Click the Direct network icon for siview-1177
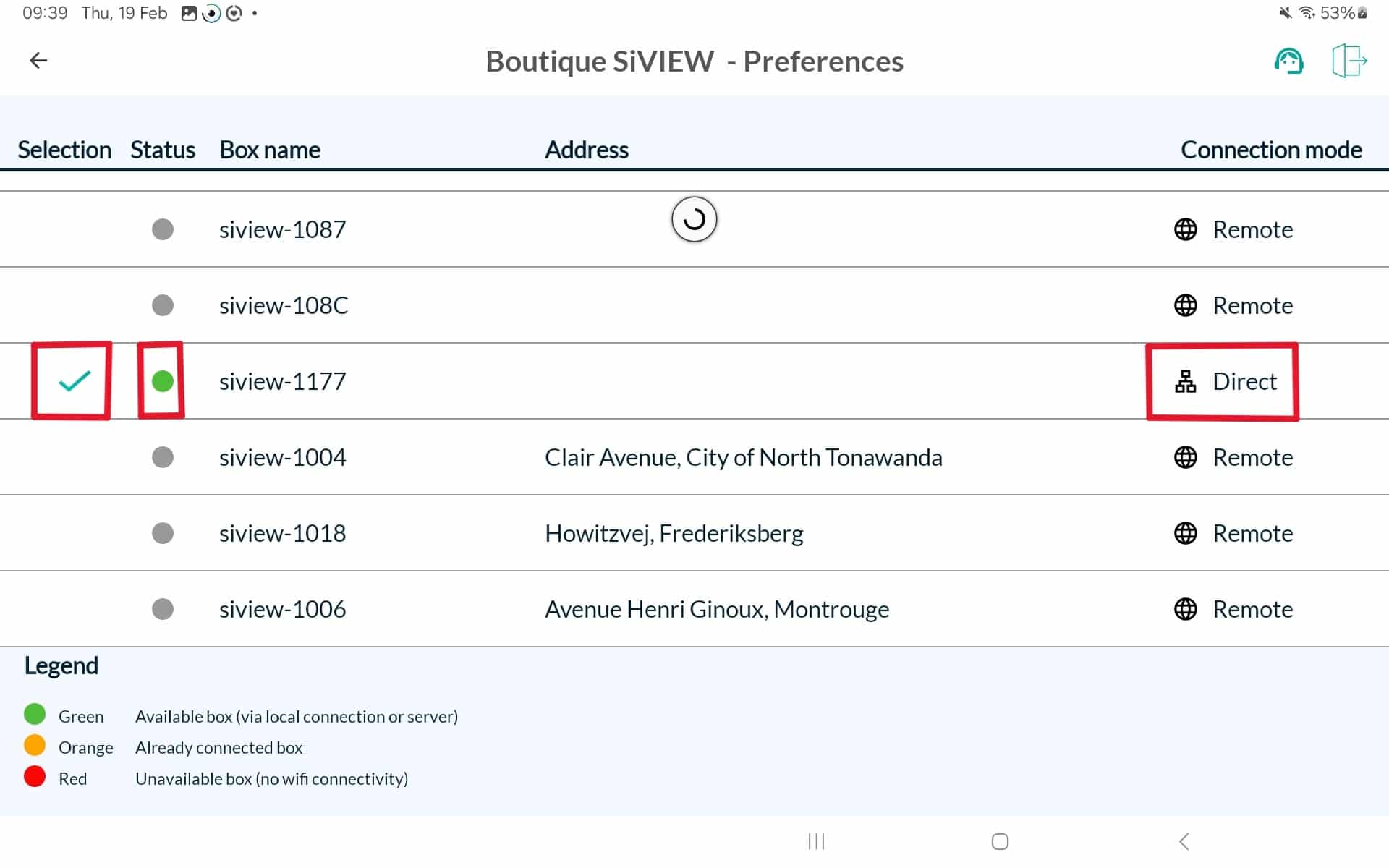The width and height of the screenshot is (1389, 868). pos(1185,381)
